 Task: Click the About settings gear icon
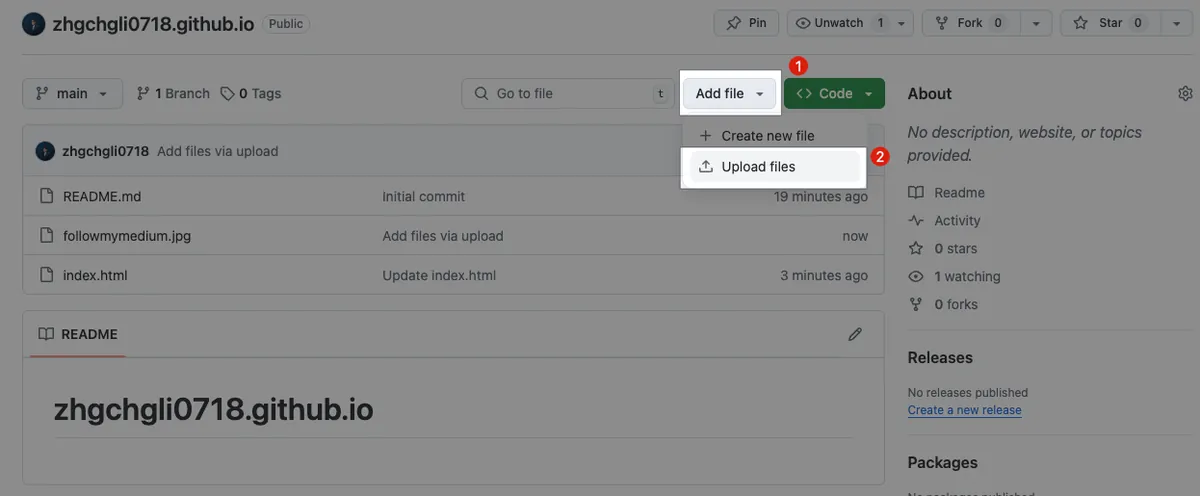pyautogui.click(x=1185, y=93)
